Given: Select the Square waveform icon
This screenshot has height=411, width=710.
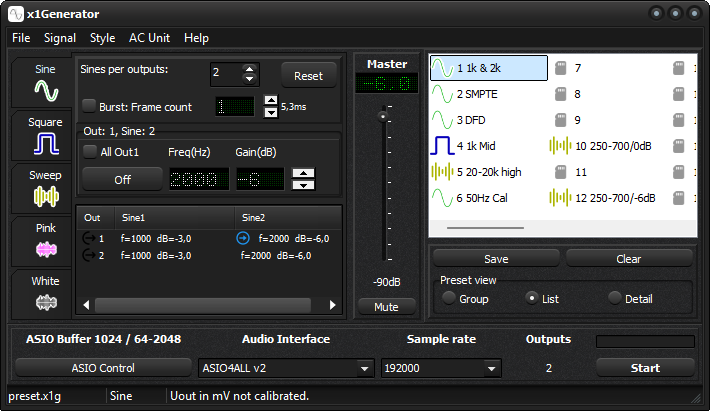Looking at the screenshot, I should [45, 143].
